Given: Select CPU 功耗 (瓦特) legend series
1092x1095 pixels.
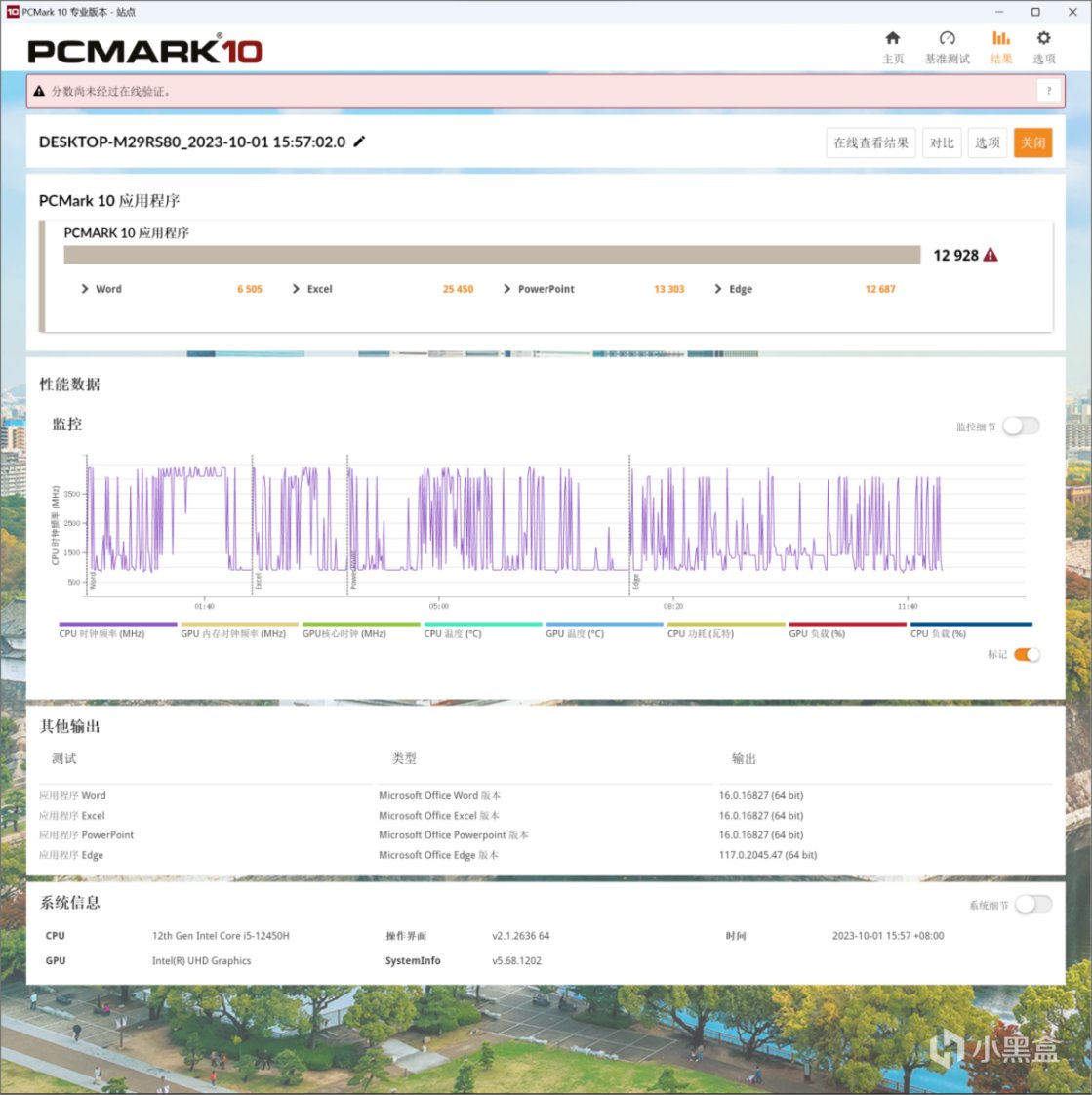Looking at the screenshot, I should click(x=726, y=629).
